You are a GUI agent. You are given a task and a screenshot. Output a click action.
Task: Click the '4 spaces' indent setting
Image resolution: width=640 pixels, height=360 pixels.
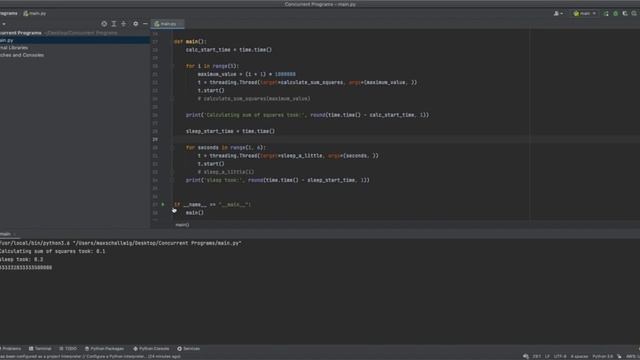[x=579, y=356]
